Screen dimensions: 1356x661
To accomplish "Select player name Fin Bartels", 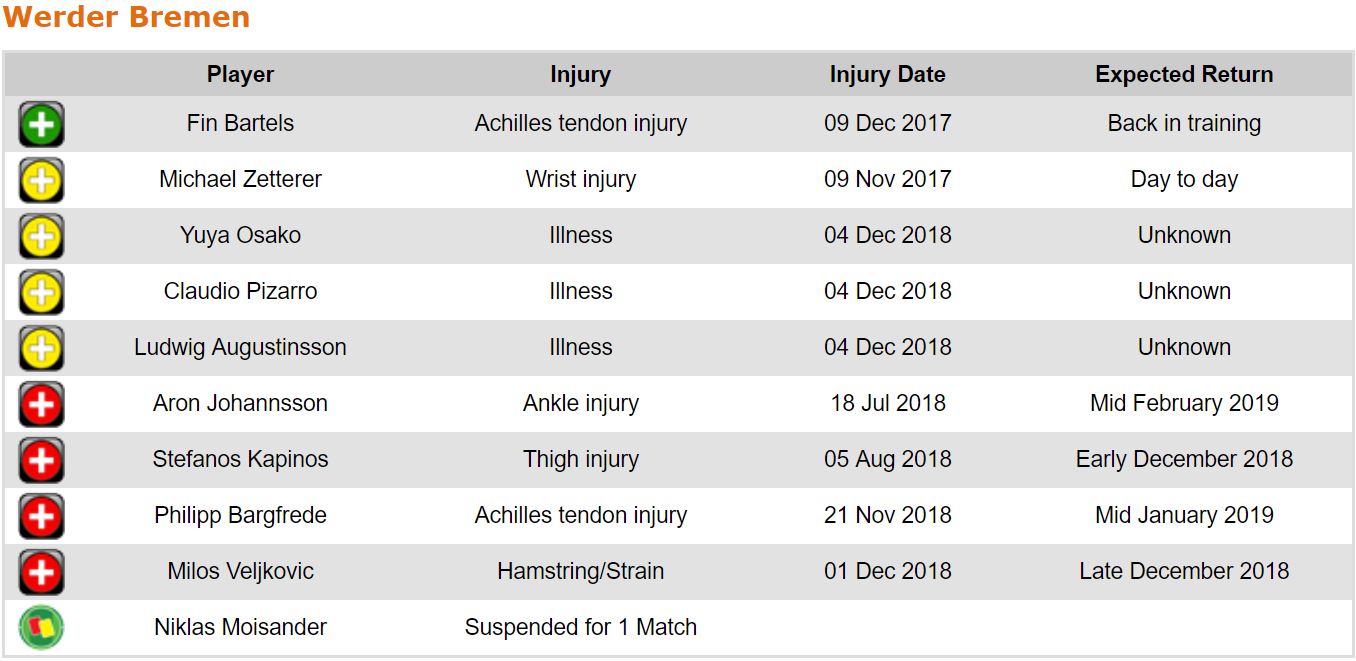I will pos(240,124).
